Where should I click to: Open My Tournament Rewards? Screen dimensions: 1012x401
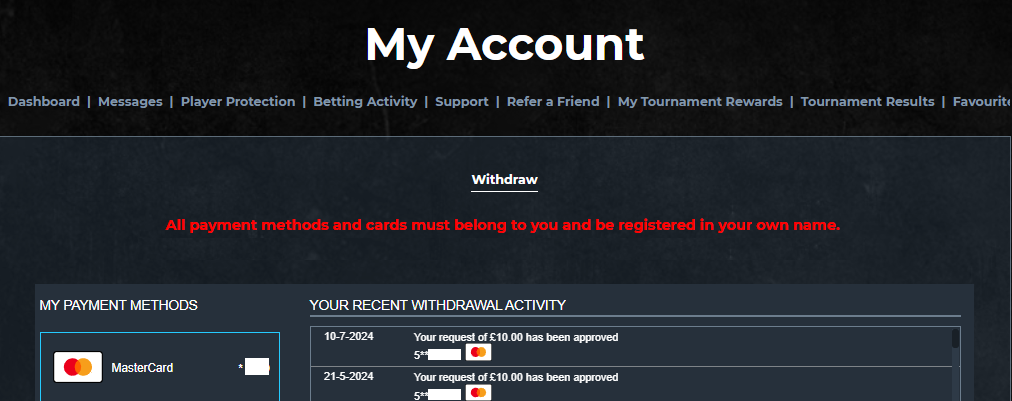pos(700,101)
